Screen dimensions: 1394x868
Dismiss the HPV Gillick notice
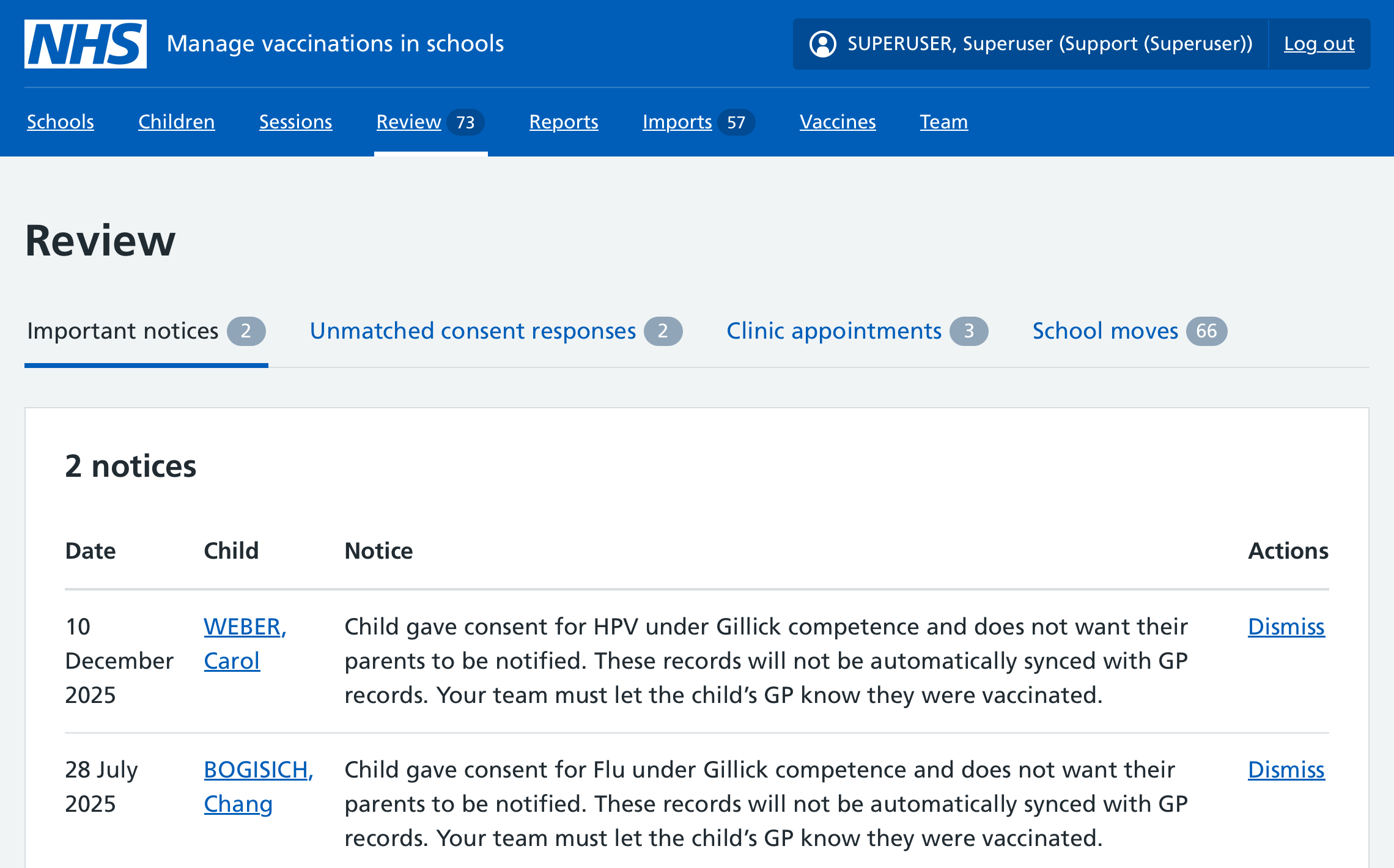coord(1286,627)
